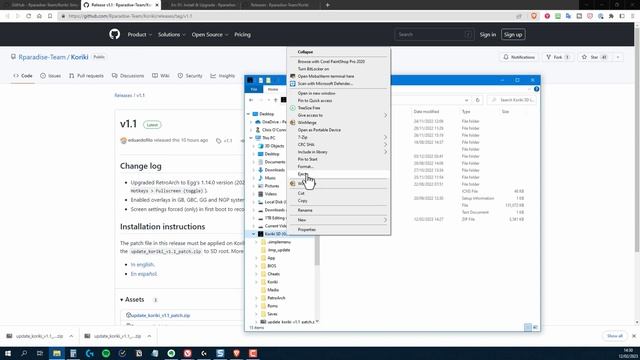Collapse Koriki SD drive tree node

[x=253, y=234]
